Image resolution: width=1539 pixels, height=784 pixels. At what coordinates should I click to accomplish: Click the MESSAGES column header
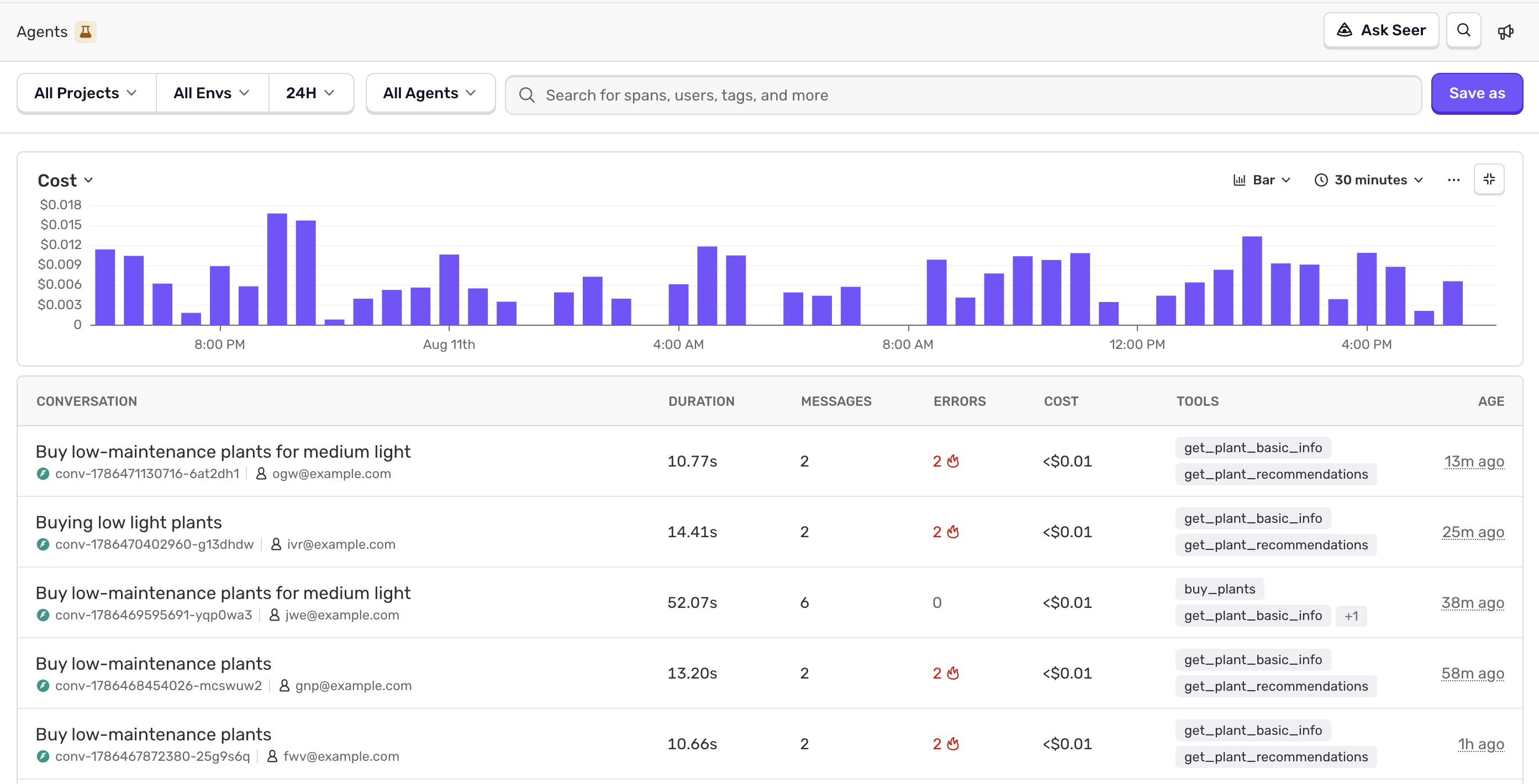tap(836, 401)
